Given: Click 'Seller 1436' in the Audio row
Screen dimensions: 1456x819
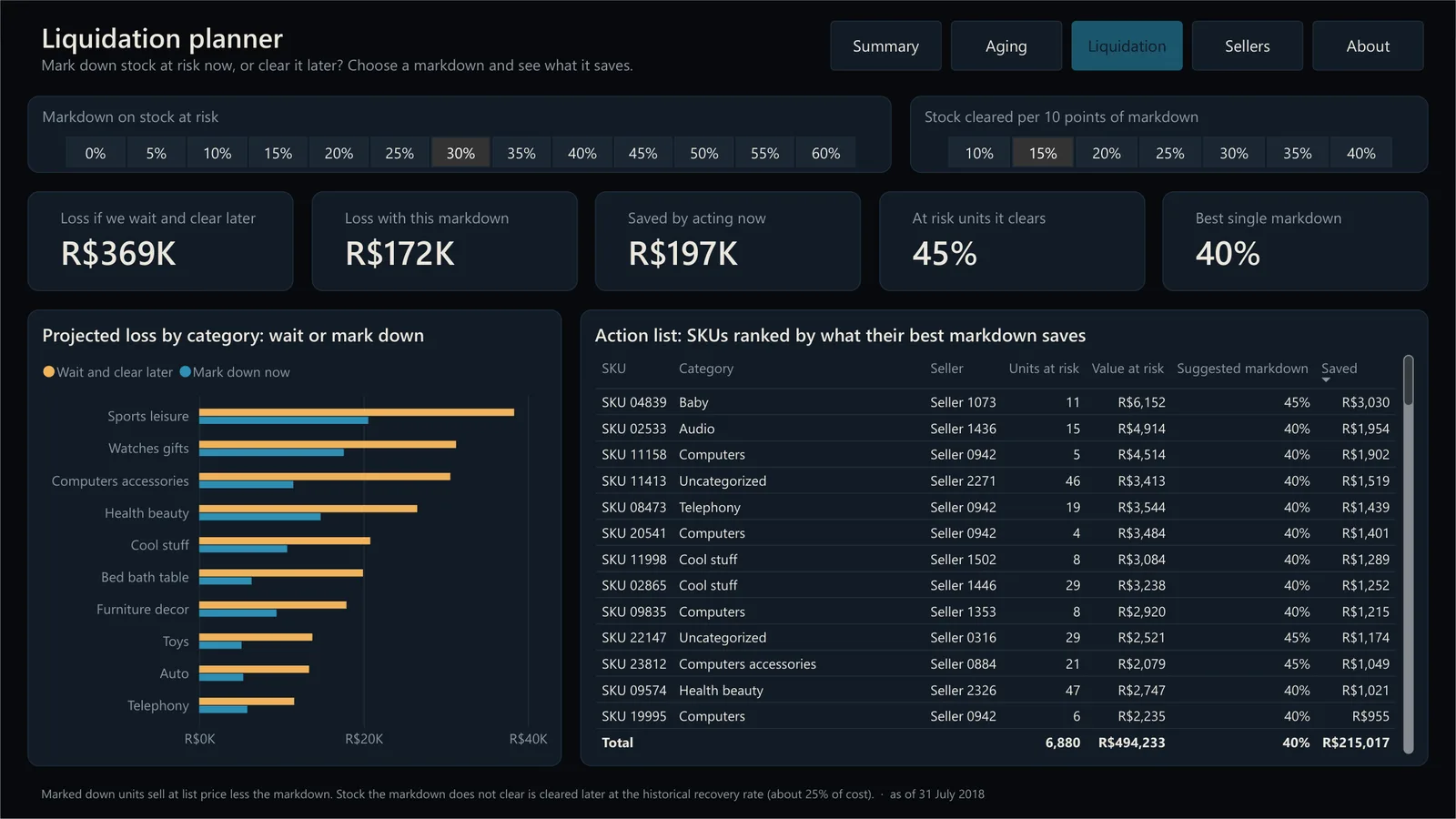Looking at the screenshot, I should pos(963,429).
